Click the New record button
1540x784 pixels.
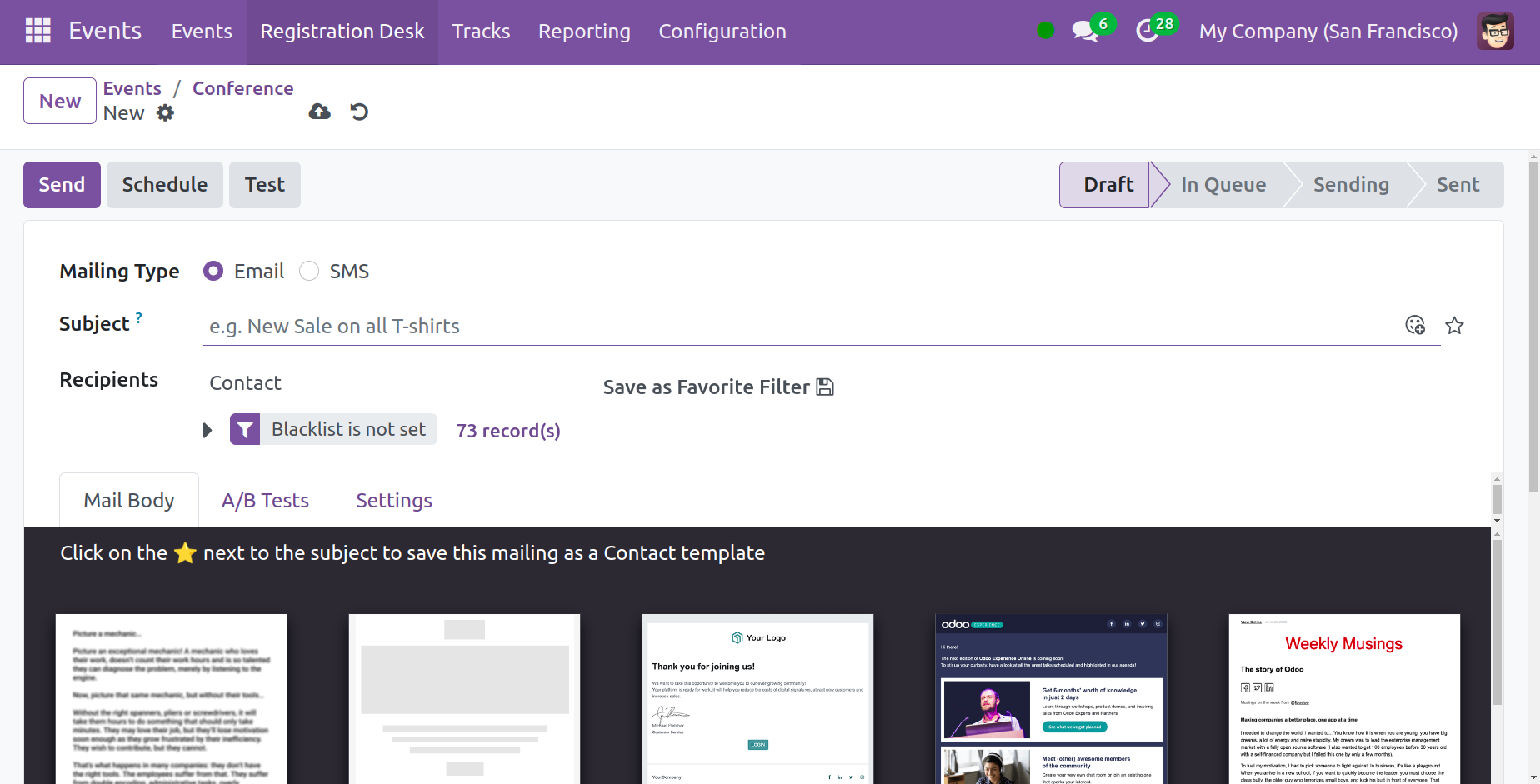point(60,101)
